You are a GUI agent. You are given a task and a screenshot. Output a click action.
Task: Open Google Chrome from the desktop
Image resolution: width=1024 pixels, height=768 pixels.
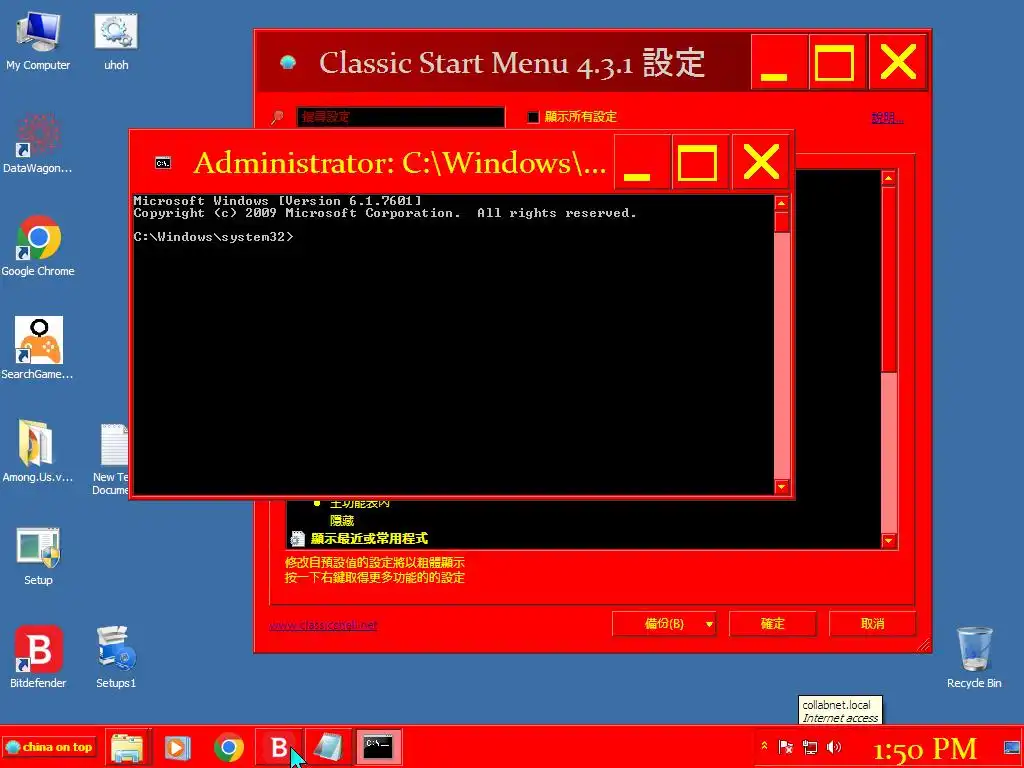(37, 247)
